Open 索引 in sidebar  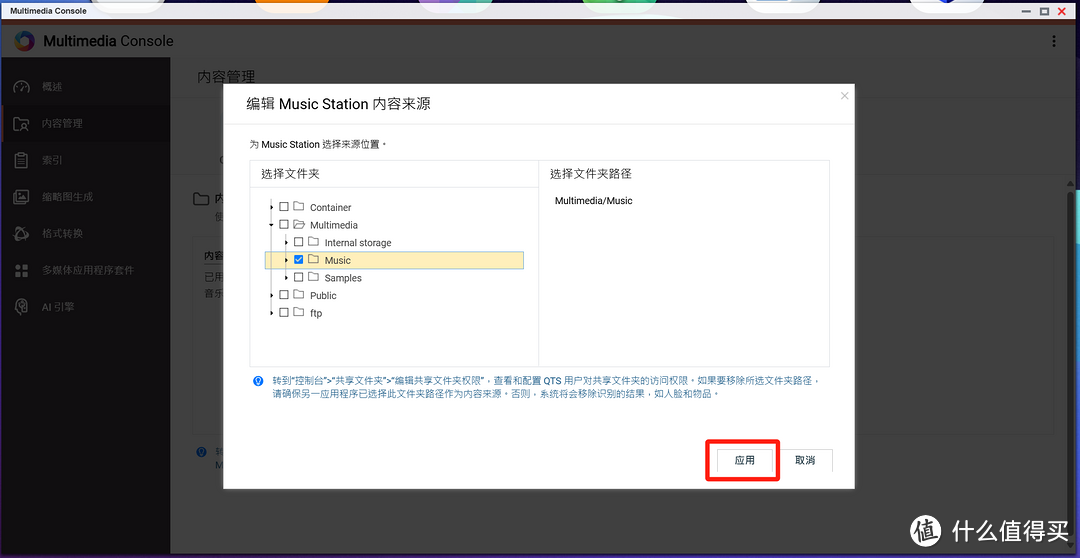85,161
